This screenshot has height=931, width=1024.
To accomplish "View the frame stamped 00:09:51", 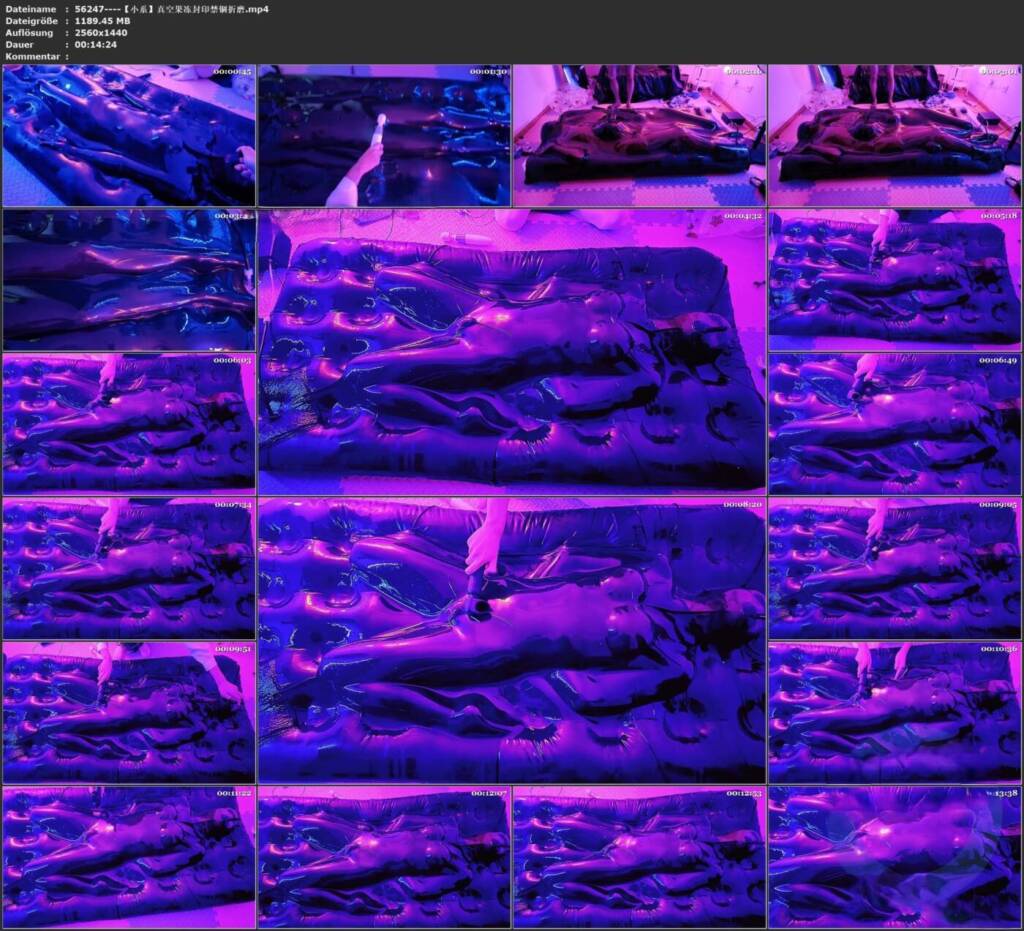I will [x=129, y=713].
